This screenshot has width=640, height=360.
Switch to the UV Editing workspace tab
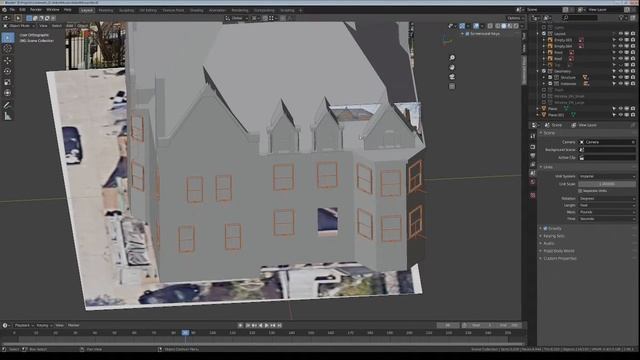(148, 10)
